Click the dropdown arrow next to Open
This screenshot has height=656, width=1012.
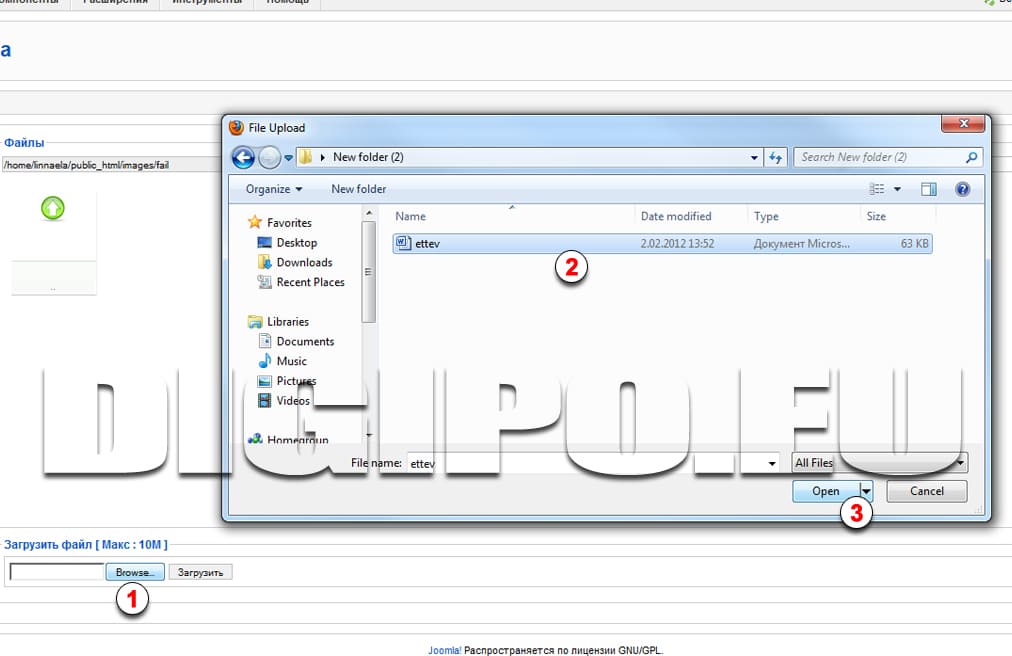coord(867,491)
